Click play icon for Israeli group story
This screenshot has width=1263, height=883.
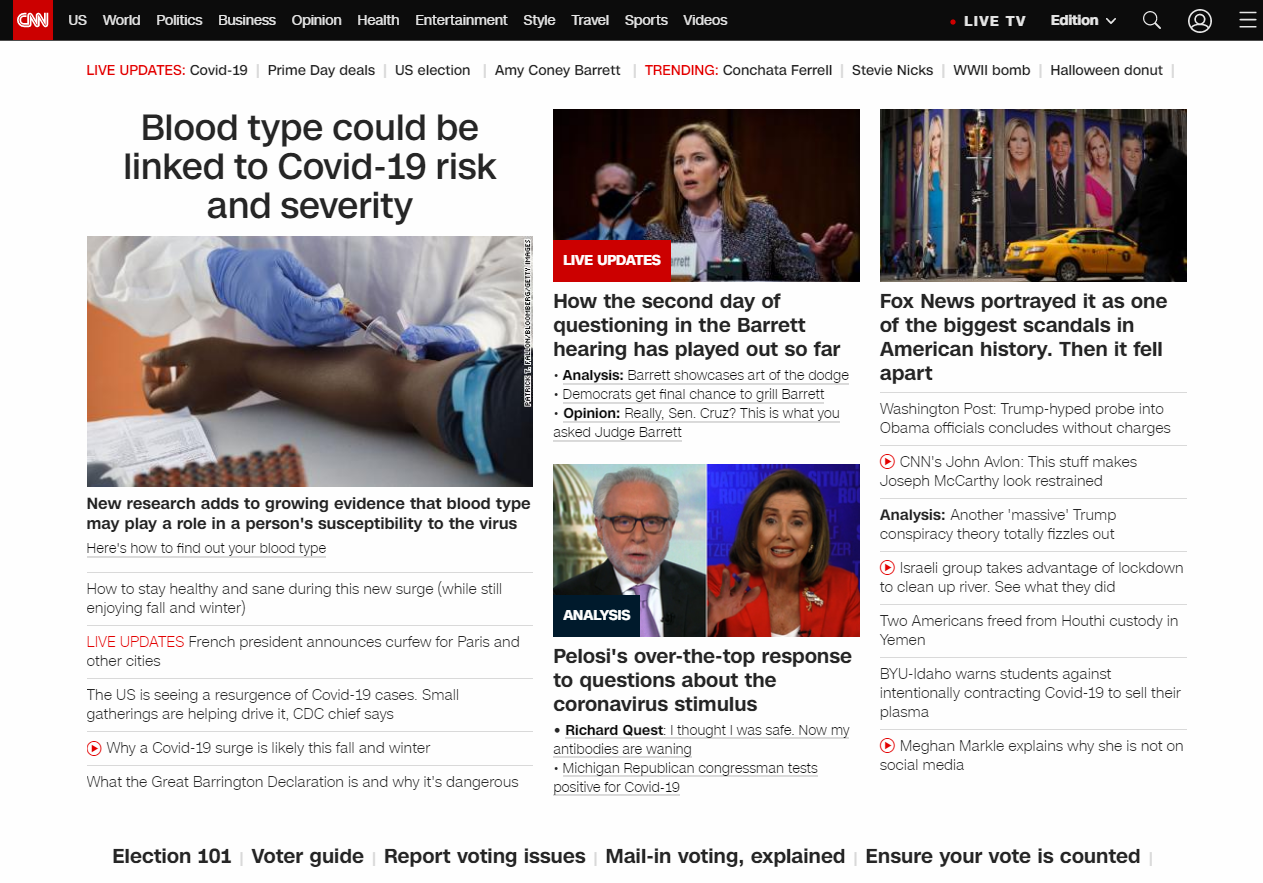(x=887, y=568)
